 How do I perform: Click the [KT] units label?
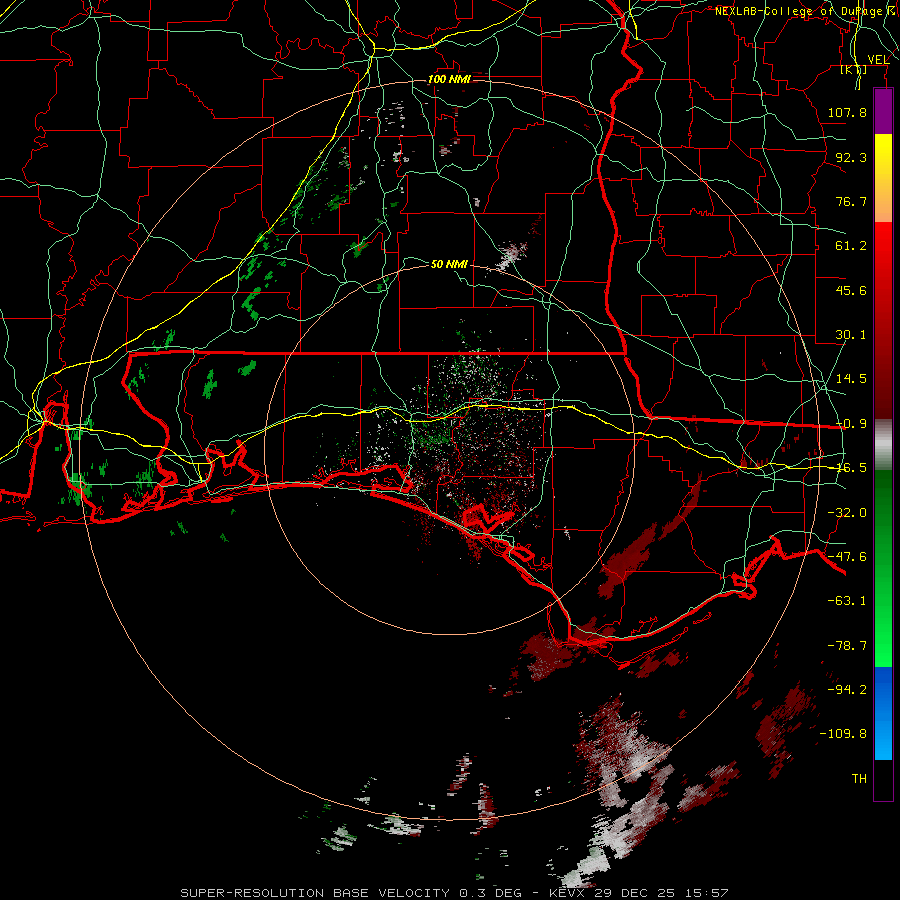click(x=854, y=69)
